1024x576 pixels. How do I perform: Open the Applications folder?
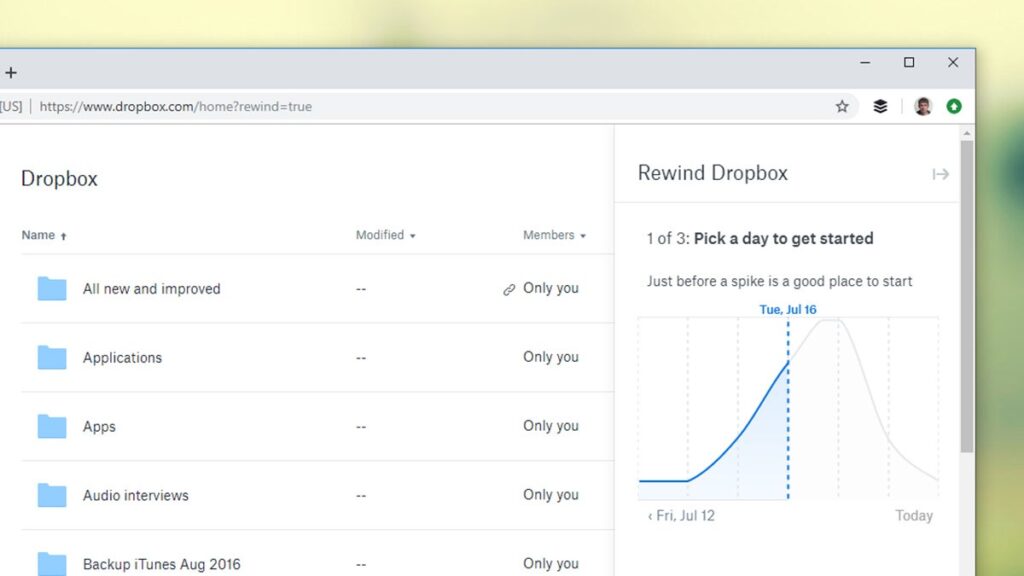[x=122, y=358]
